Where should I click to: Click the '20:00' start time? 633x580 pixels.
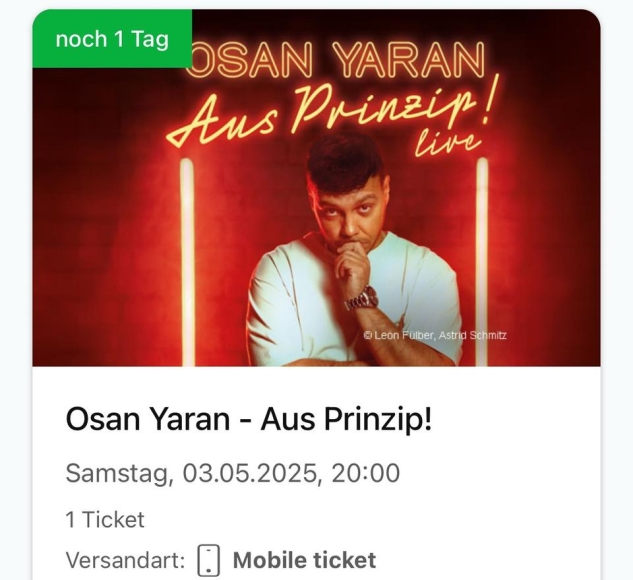point(366,473)
